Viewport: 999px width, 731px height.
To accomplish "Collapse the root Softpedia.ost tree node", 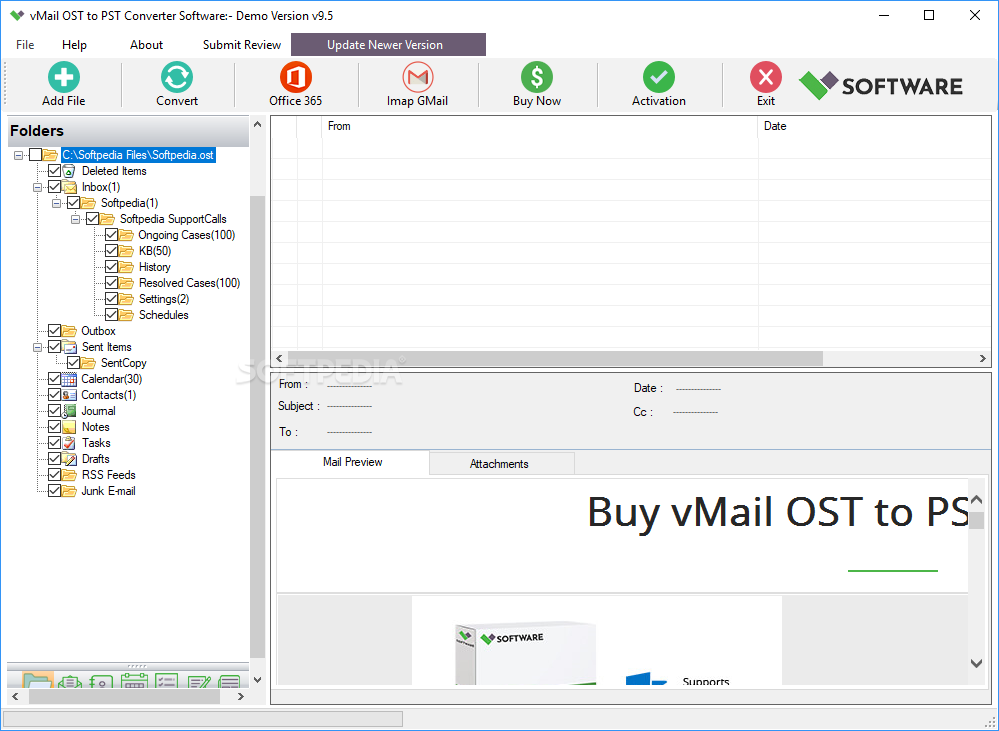I will (18, 155).
